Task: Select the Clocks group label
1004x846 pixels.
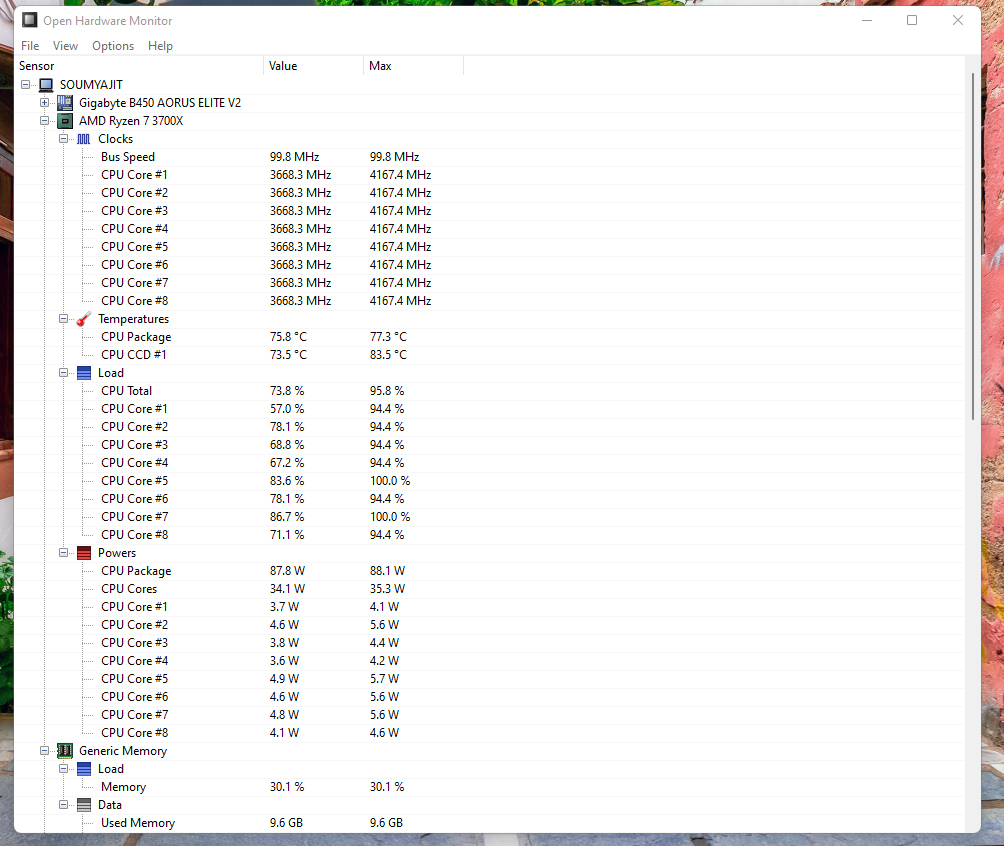Action: click(115, 139)
